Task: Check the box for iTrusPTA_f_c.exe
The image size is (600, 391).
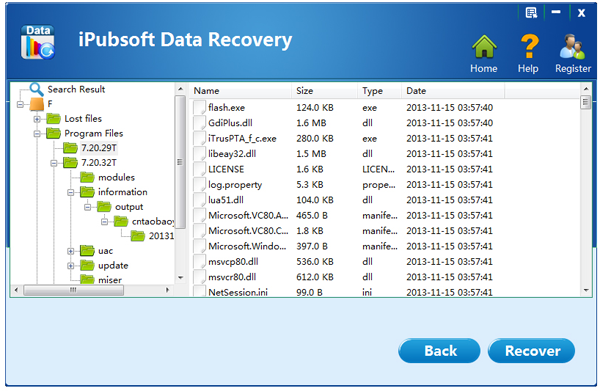Action: pos(200,138)
